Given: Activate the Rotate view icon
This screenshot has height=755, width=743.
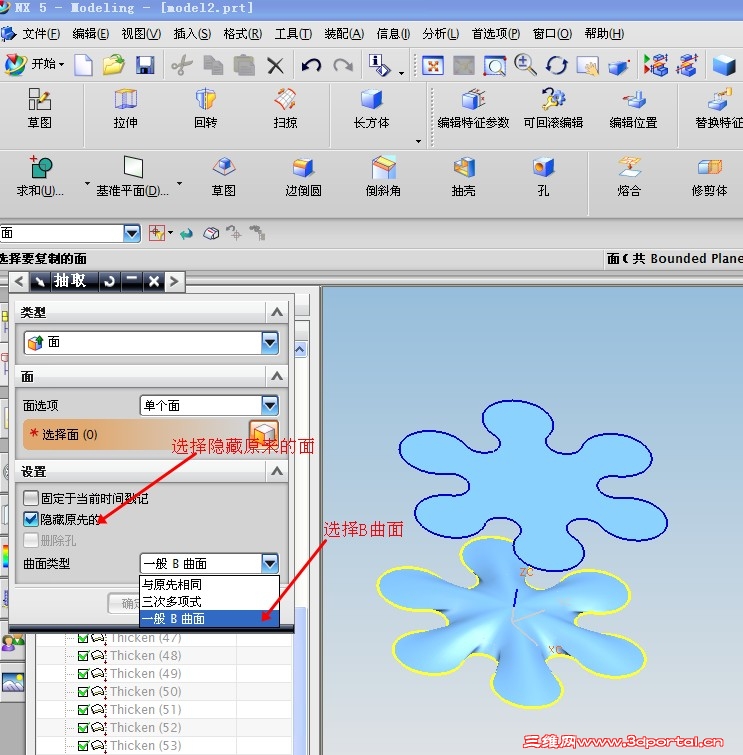Looking at the screenshot, I should (x=557, y=65).
